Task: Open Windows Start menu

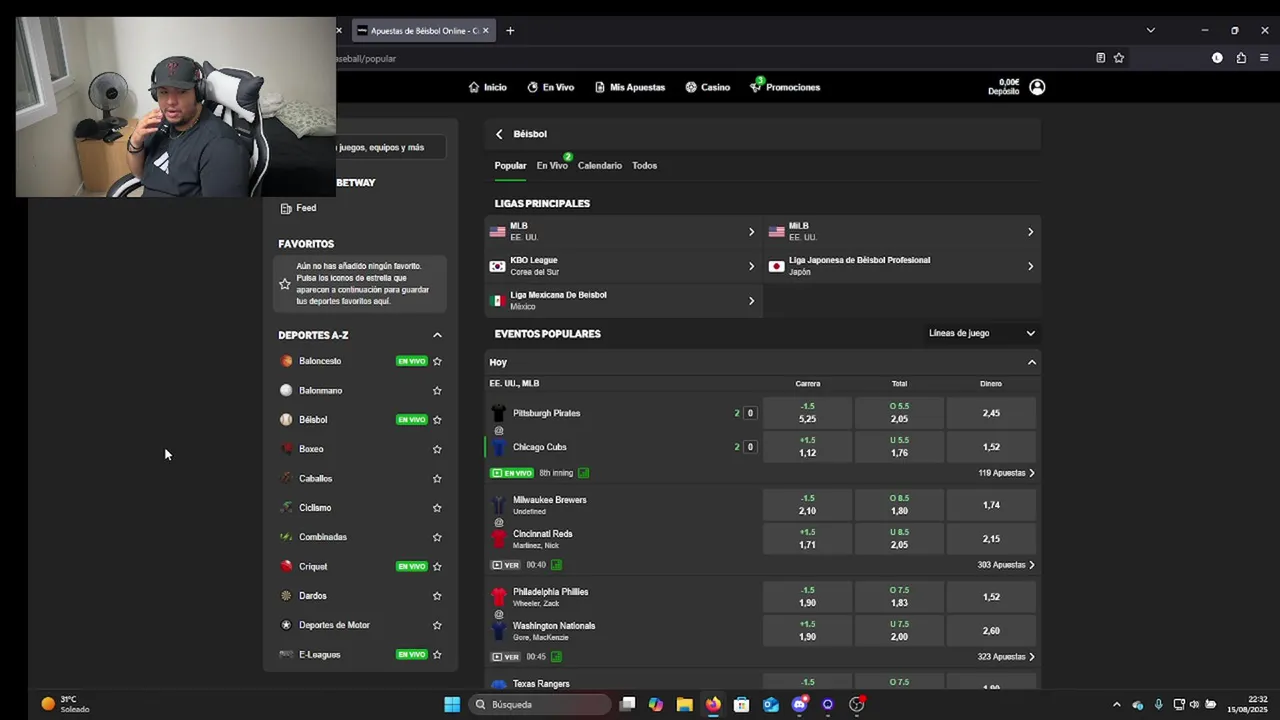Action: [x=452, y=704]
